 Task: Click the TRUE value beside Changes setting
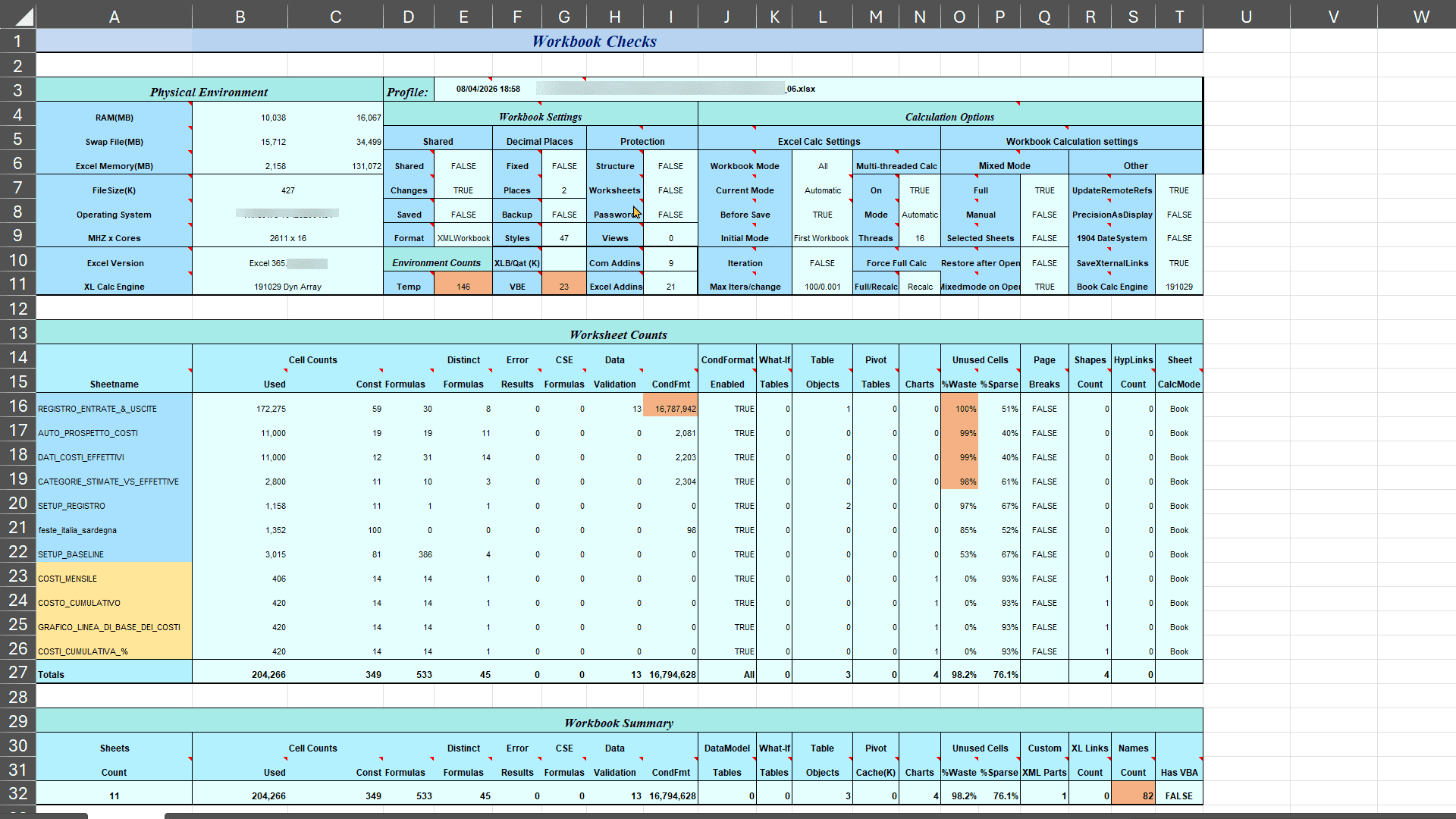click(463, 190)
